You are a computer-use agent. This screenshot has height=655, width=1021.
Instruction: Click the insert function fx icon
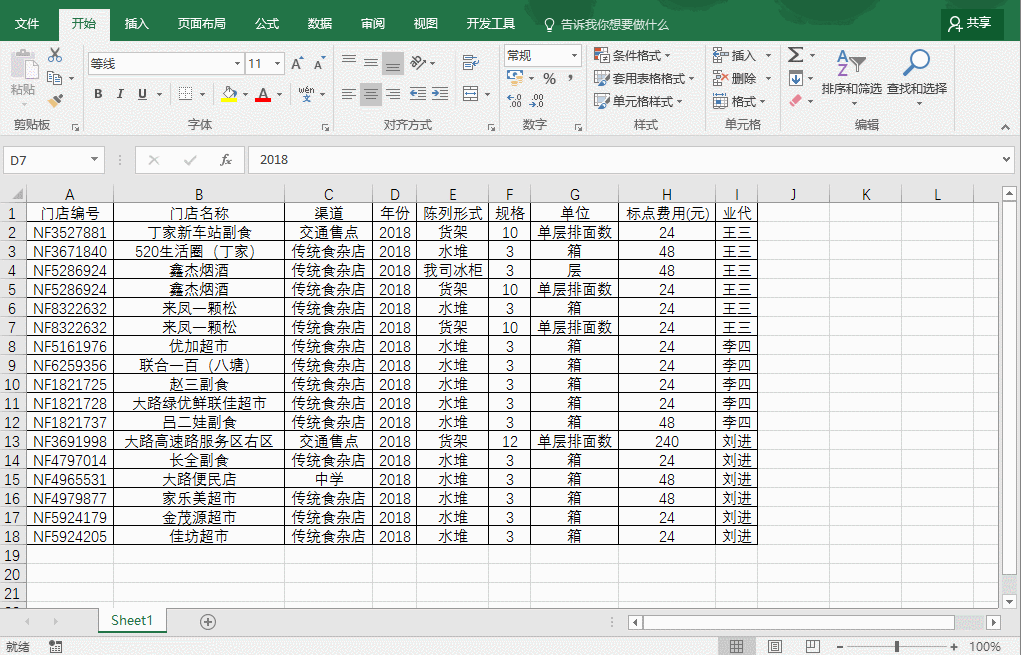226,160
